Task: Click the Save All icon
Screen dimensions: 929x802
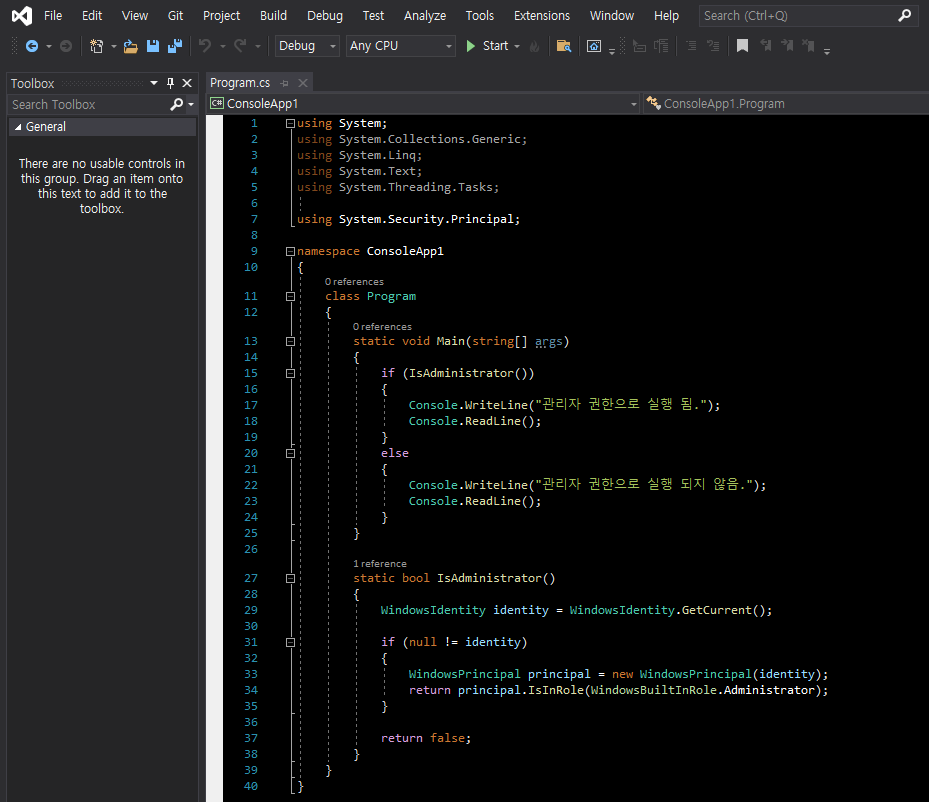Action: (175, 46)
